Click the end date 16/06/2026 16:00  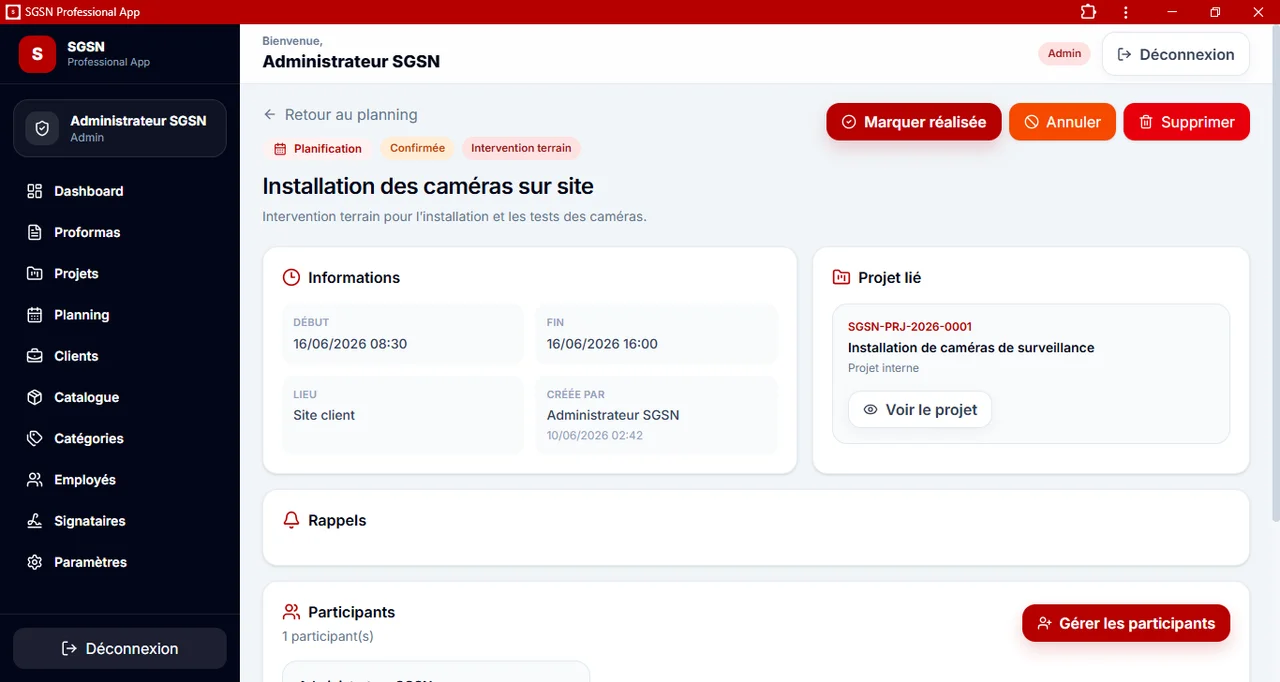coord(602,344)
